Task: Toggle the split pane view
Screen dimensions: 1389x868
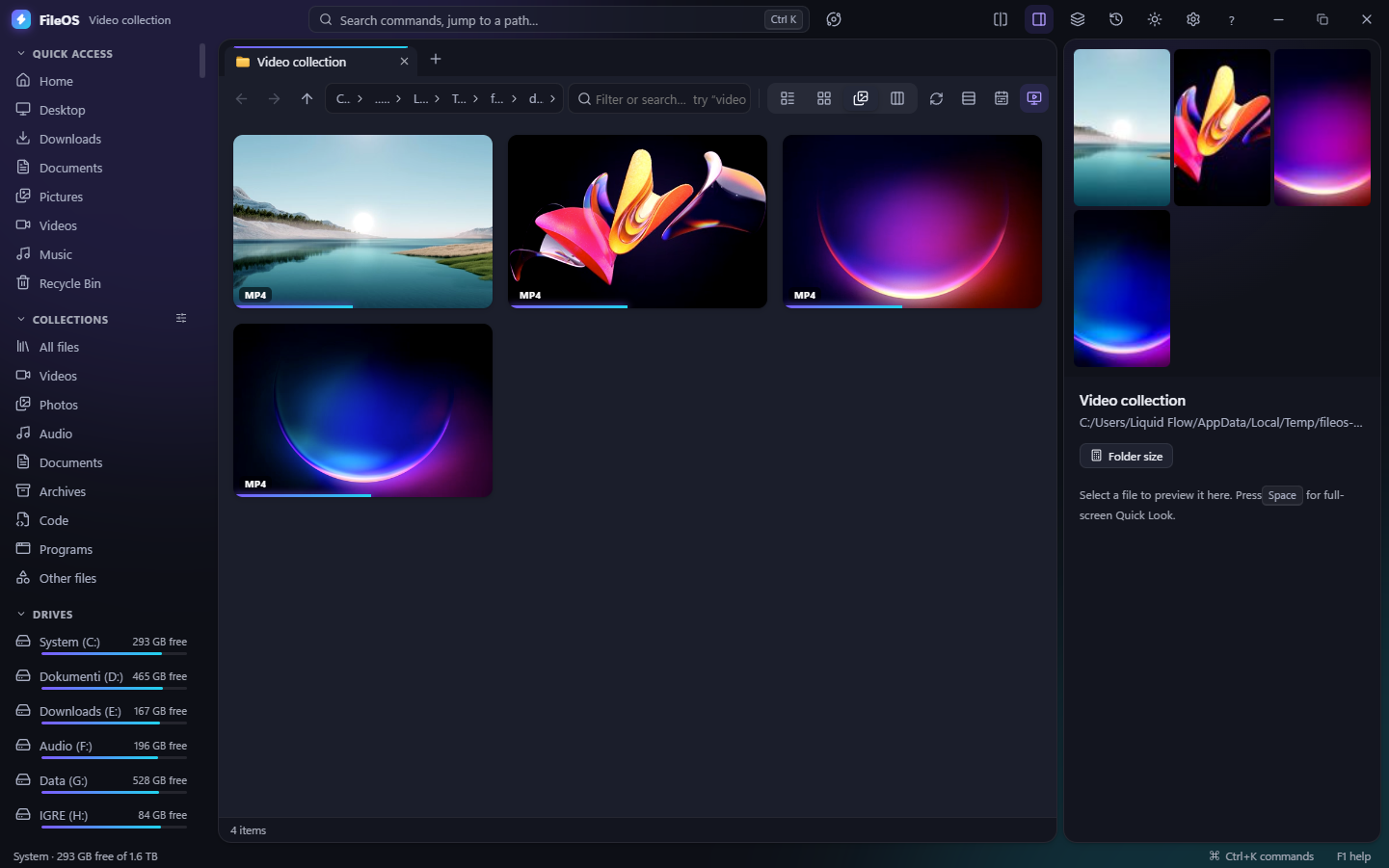Action: (x=1001, y=19)
